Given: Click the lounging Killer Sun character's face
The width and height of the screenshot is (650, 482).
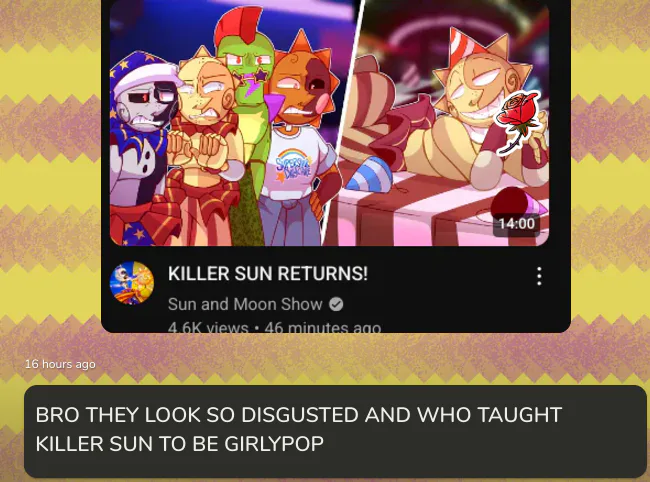Looking at the screenshot, I should pyautogui.click(x=477, y=93).
